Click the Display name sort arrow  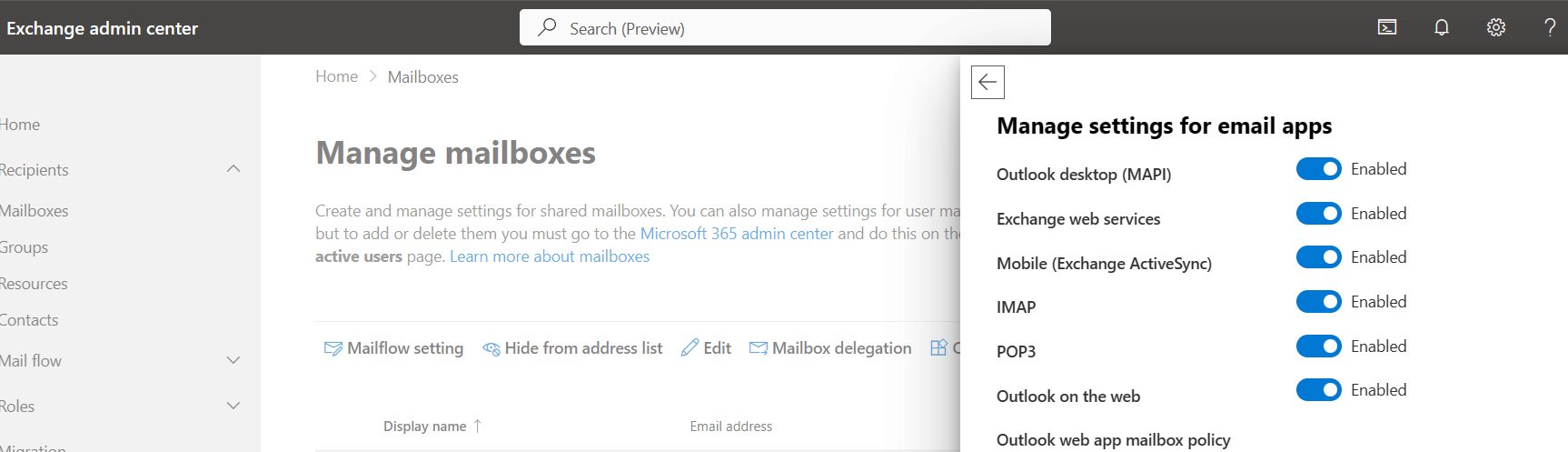[477, 426]
